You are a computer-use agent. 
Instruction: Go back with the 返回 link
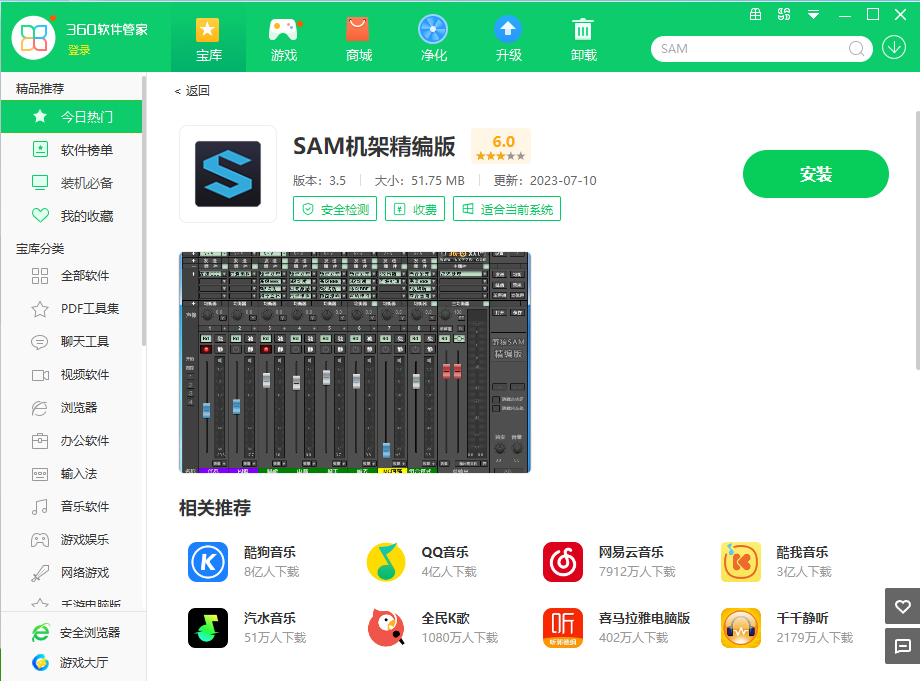coord(192,90)
